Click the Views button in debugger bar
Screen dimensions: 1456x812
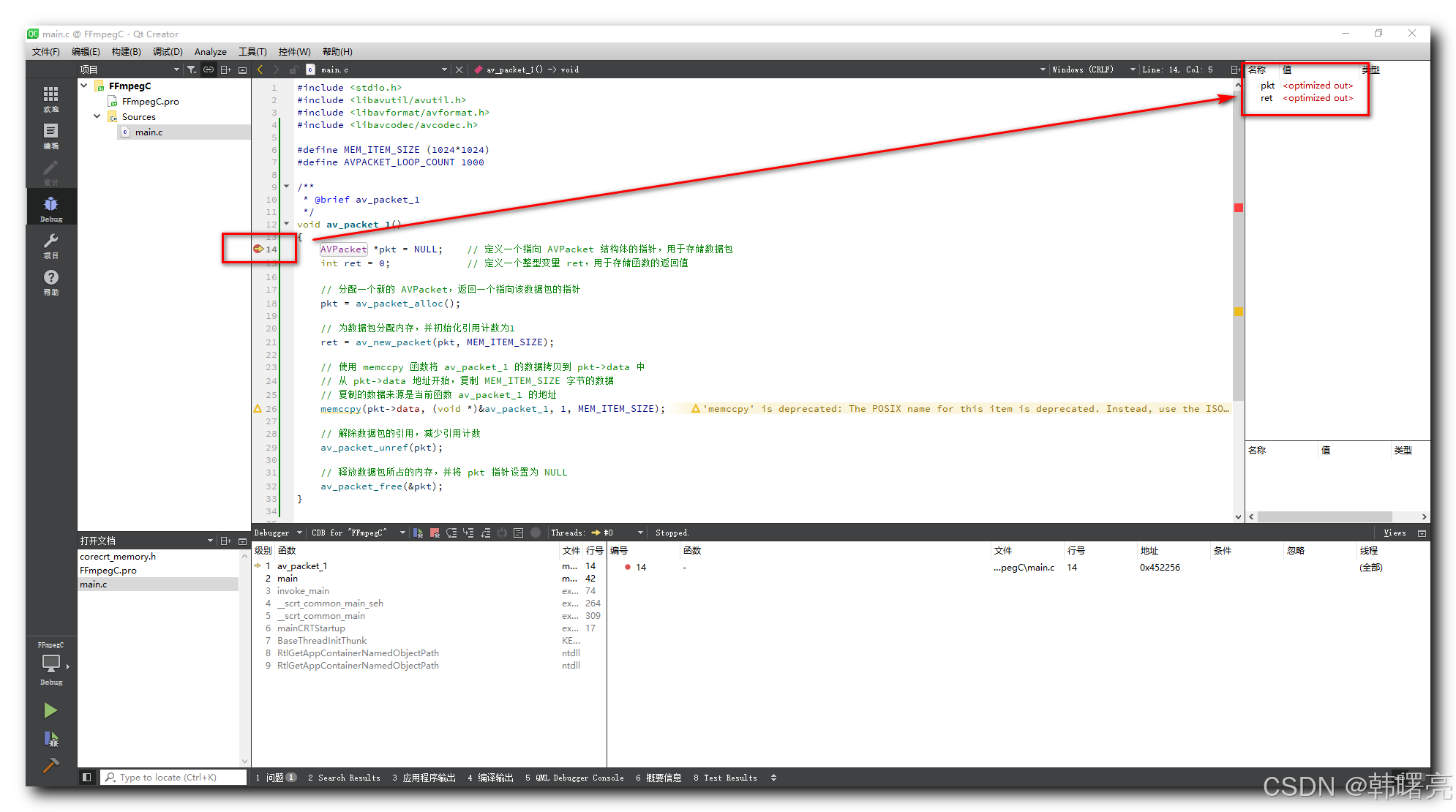(1394, 533)
